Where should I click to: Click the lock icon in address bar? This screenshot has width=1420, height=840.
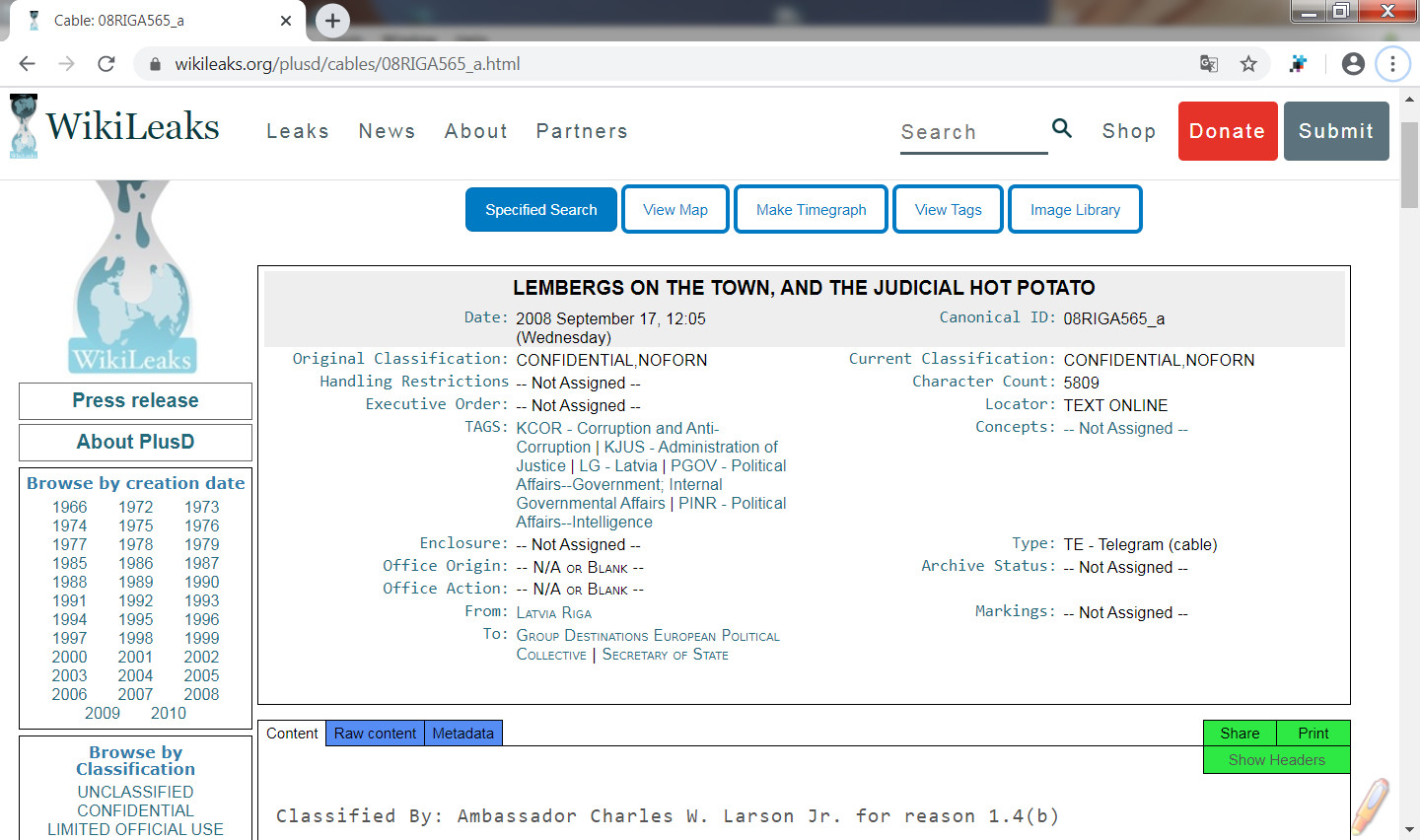click(x=154, y=64)
